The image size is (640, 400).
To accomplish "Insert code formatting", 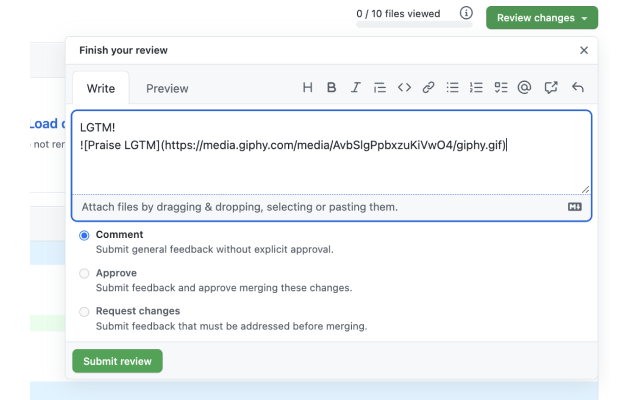I will pos(404,88).
